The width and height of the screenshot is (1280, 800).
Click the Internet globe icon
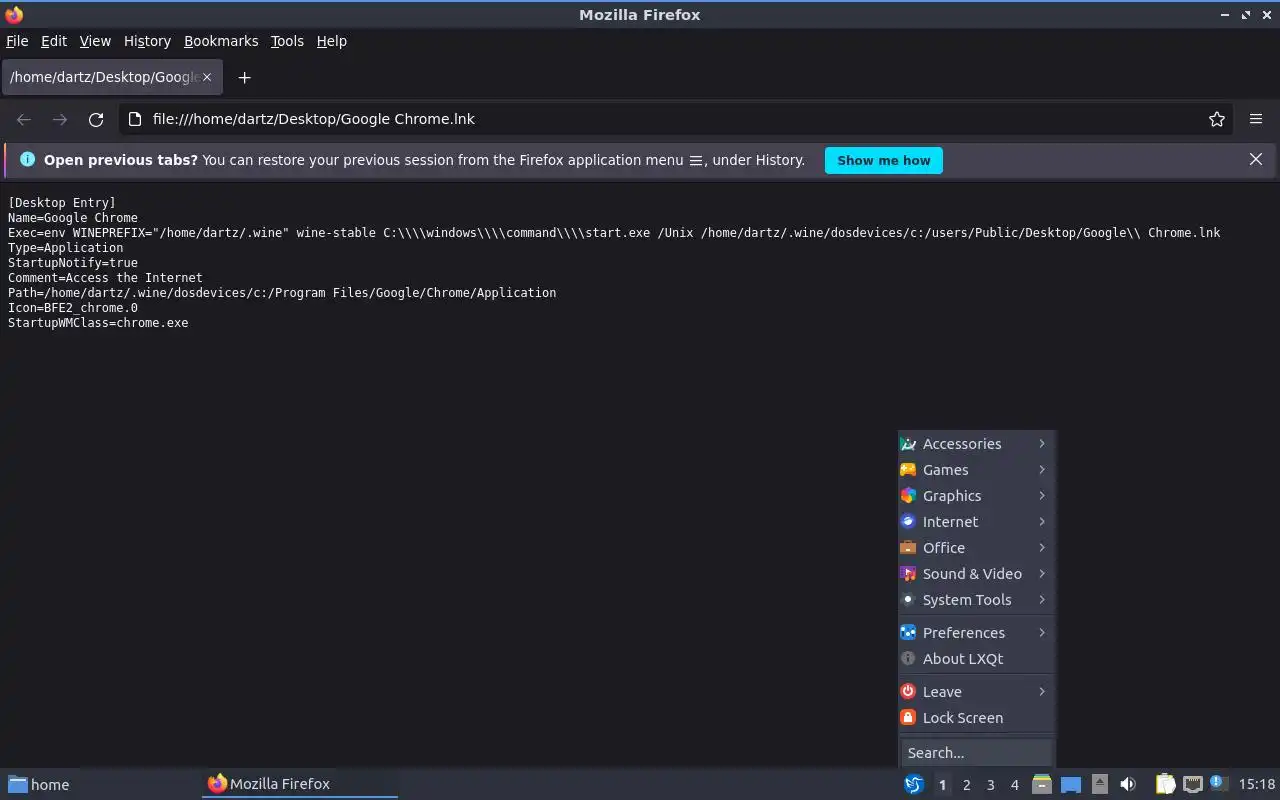point(908,522)
